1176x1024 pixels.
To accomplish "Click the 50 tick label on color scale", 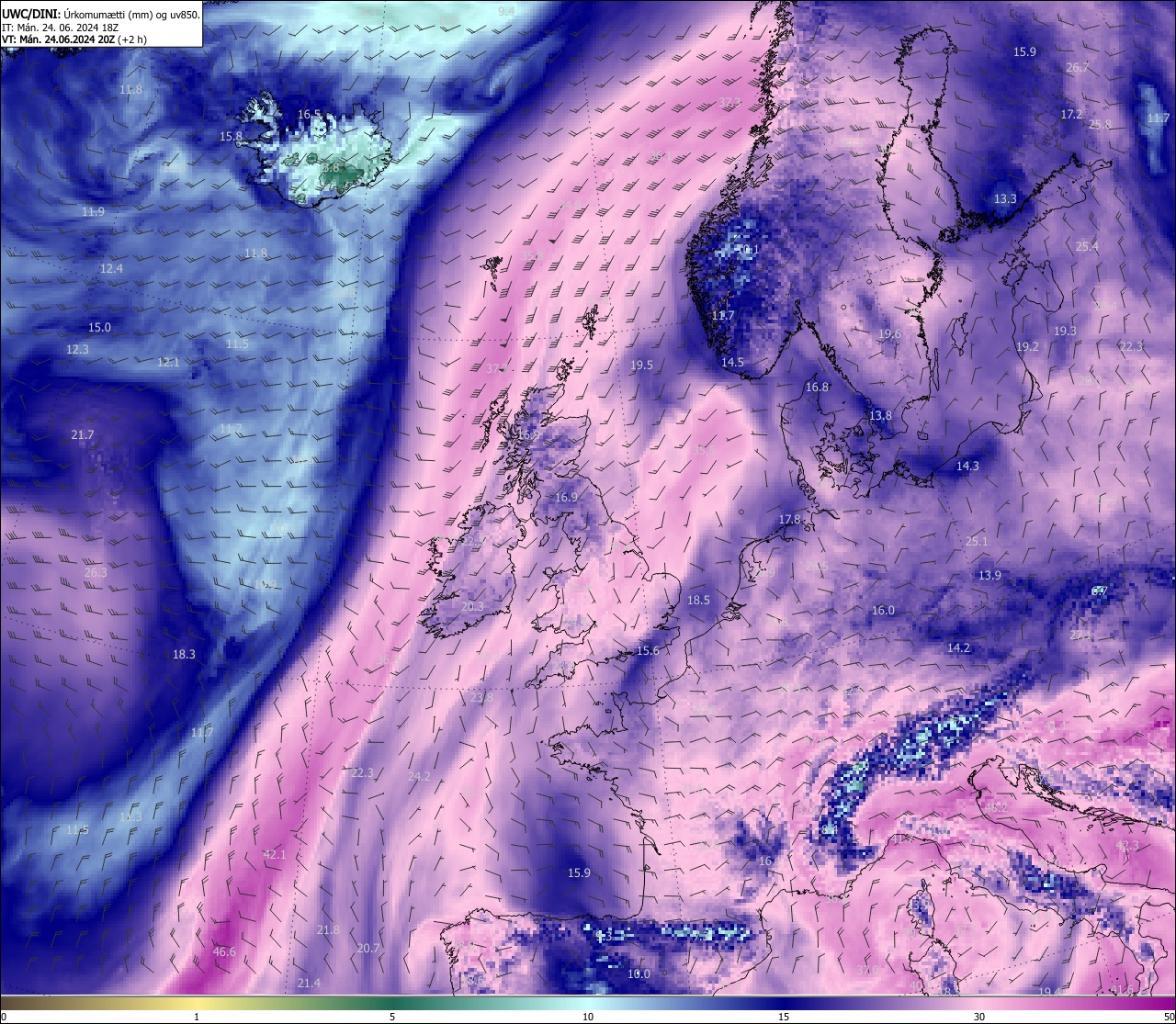I will pyautogui.click(x=1169, y=1016).
